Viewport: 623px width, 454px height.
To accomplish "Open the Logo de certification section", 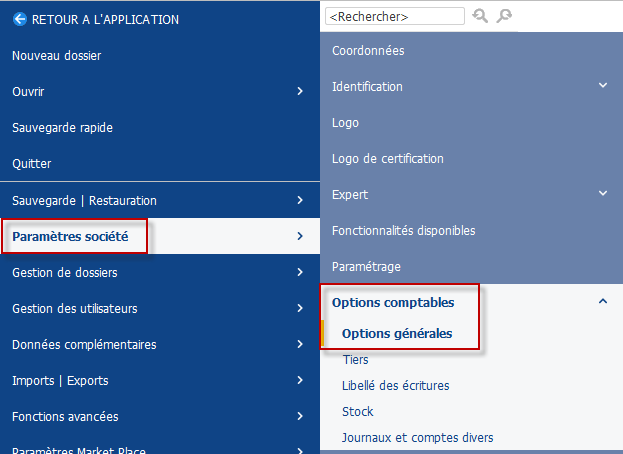I will point(388,159).
